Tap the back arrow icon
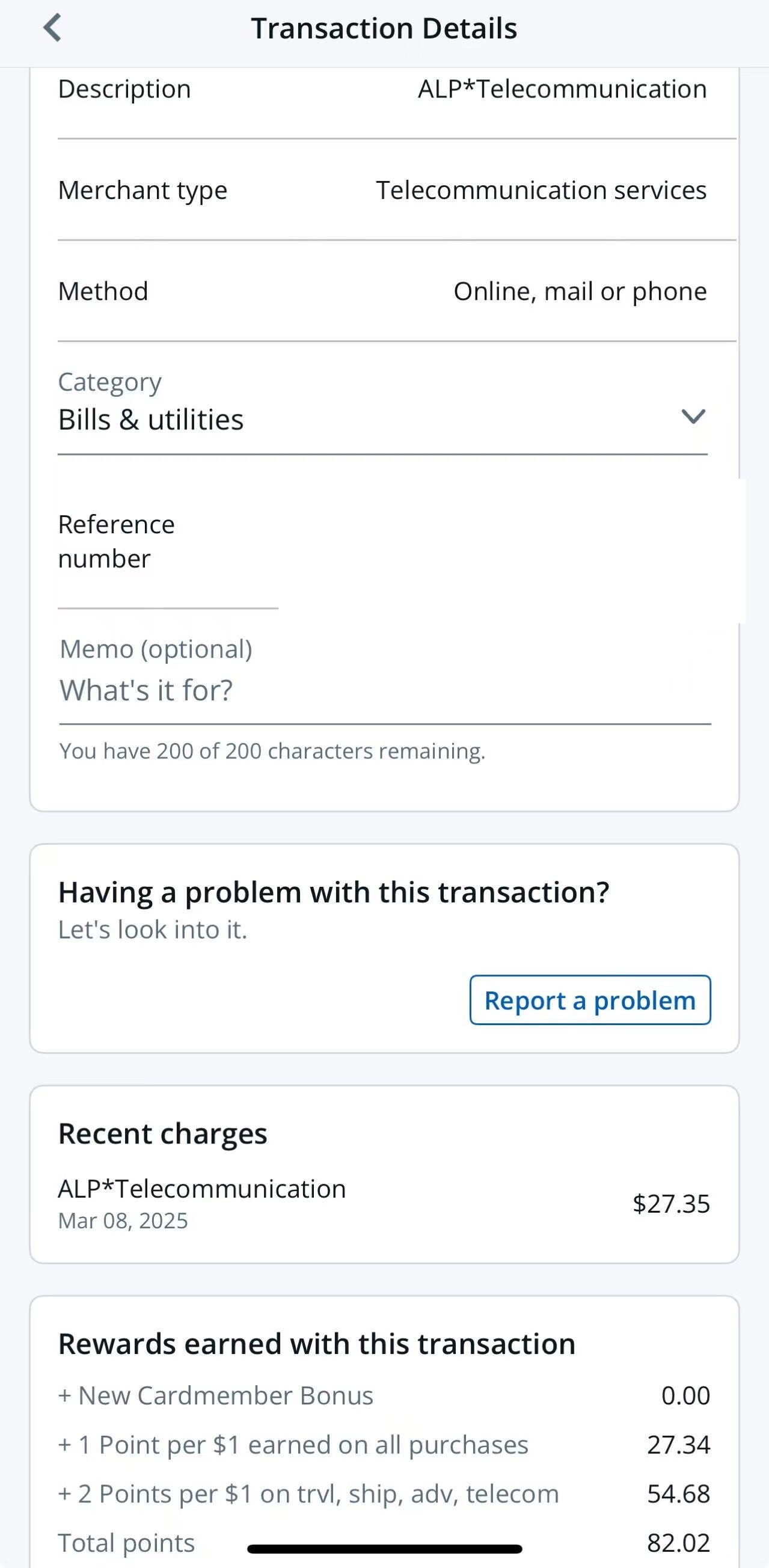The height and width of the screenshot is (1568, 769). click(x=53, y=29)
